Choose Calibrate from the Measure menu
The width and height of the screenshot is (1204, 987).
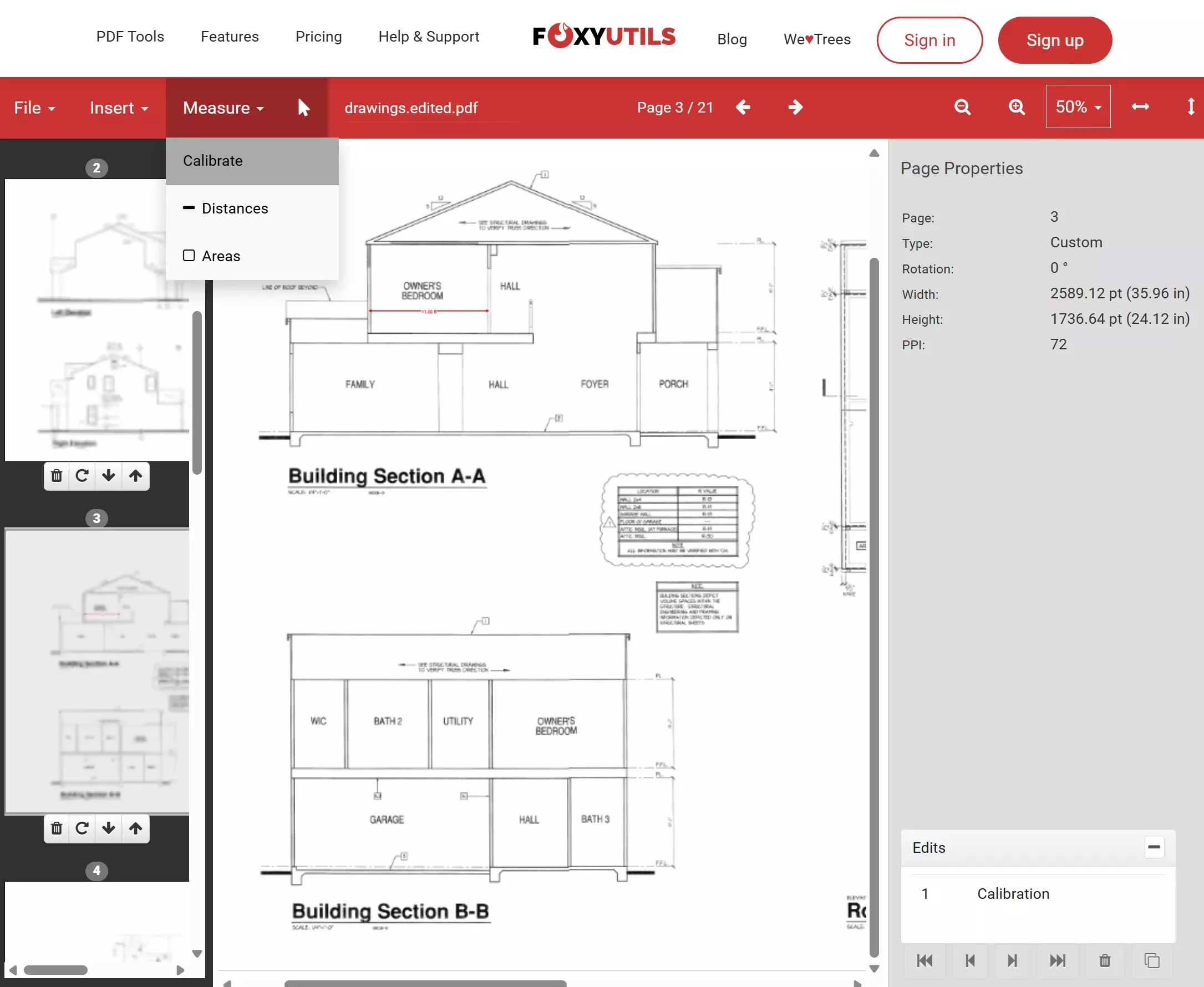click(213, 161)
